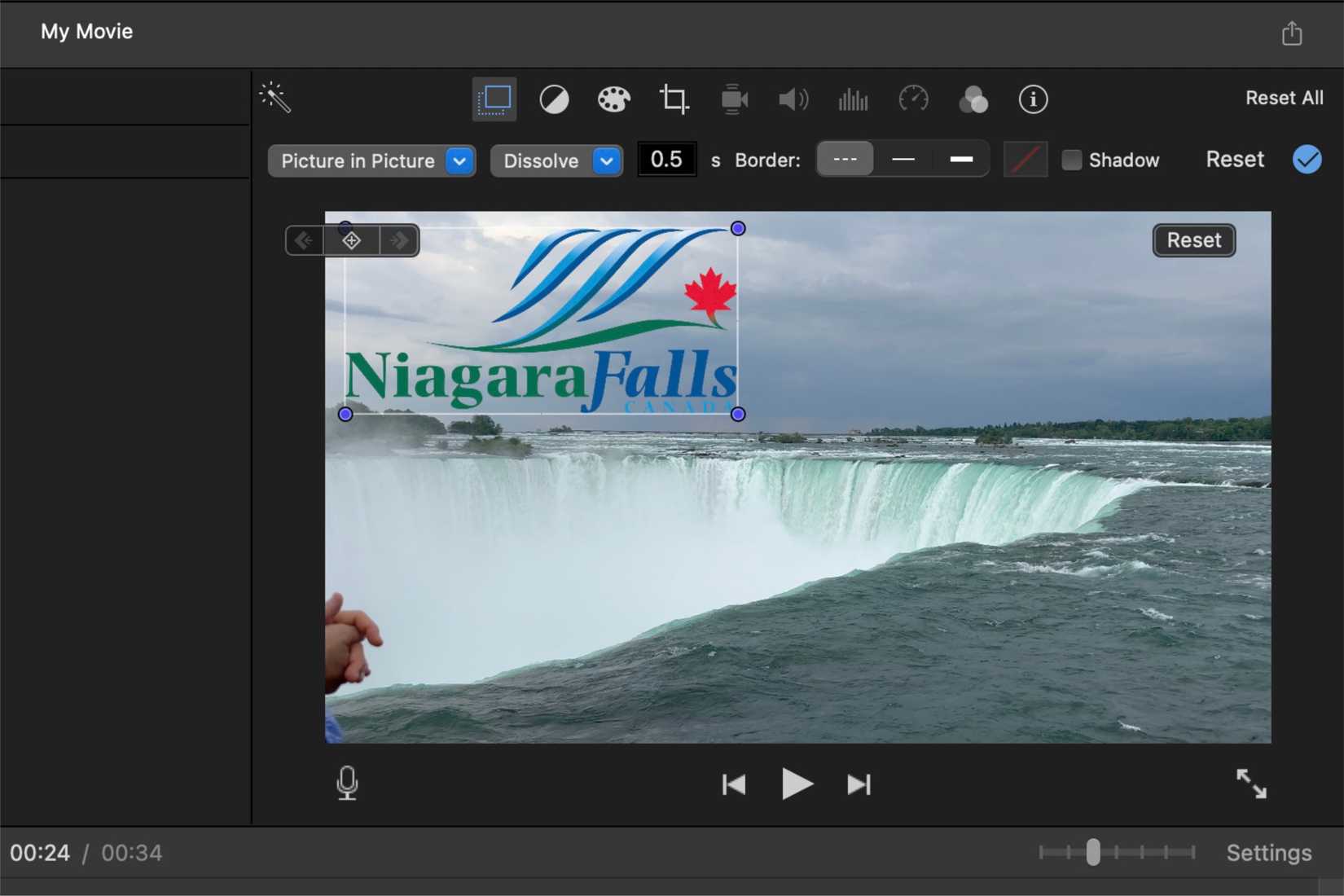Skip back to previous clip
The height and width of the screenshot is (896, 1344).
tap(734, 784)
